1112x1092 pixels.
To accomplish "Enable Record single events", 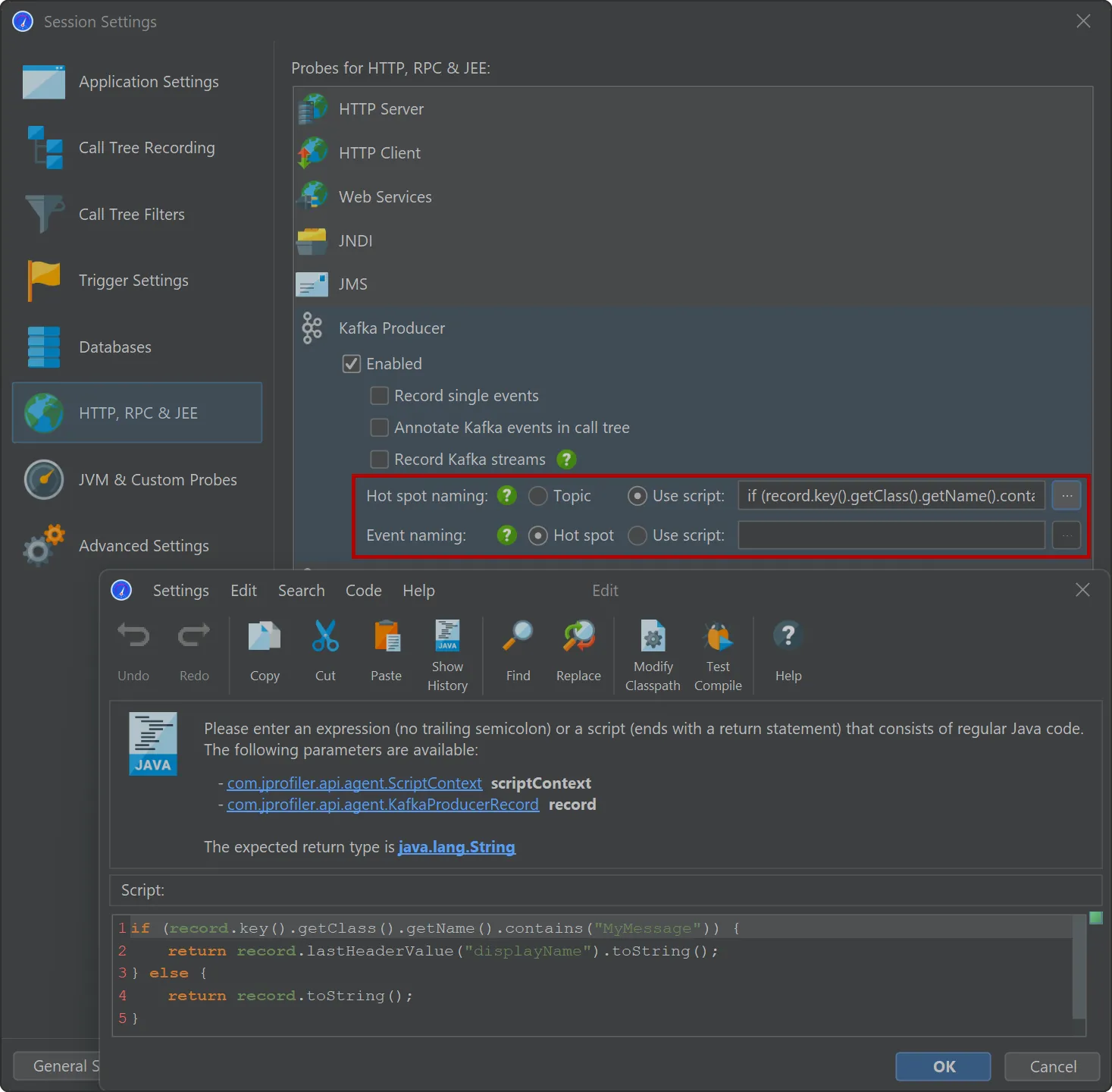I will coord(380,396).
